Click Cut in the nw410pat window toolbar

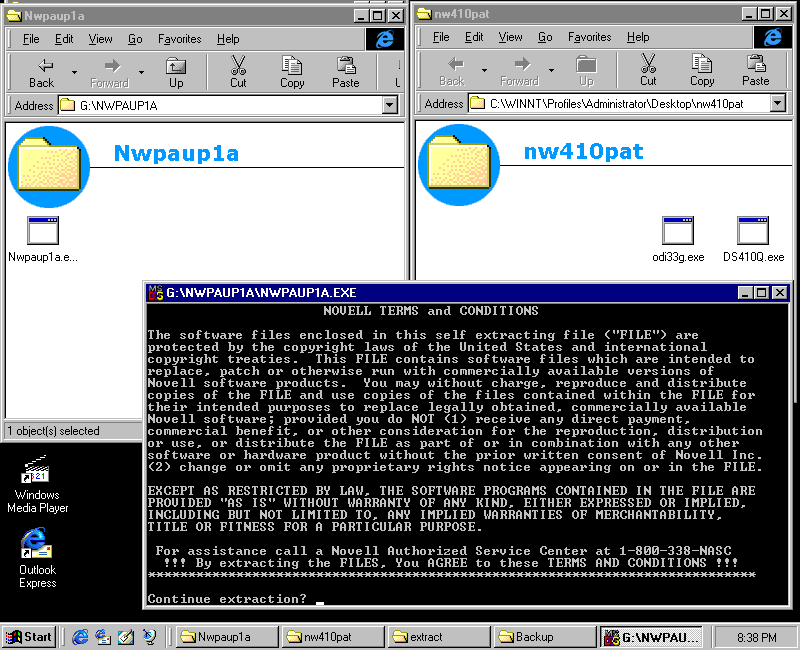point(648,71)
